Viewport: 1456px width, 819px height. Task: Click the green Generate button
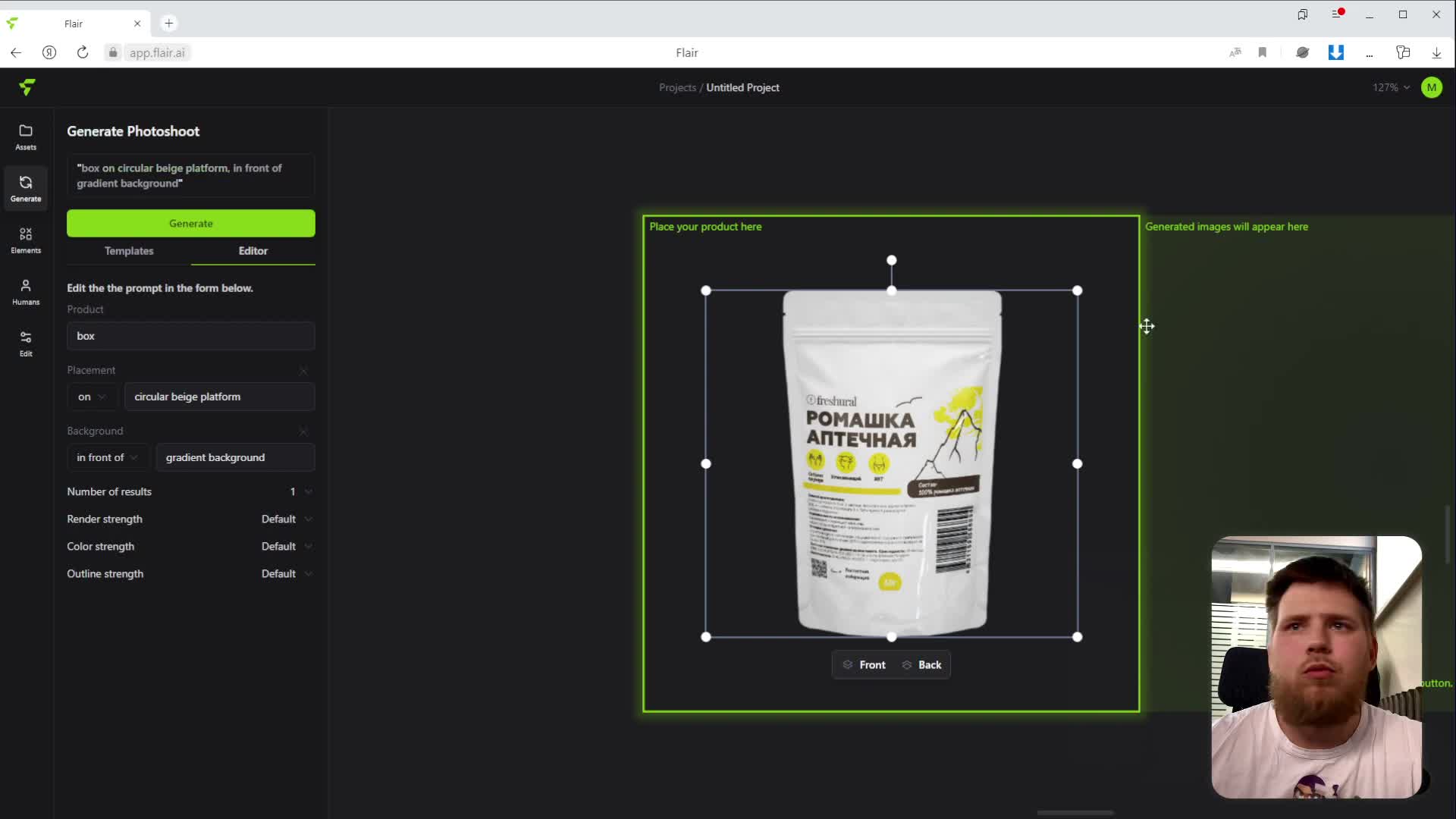[x=191, y=224]
